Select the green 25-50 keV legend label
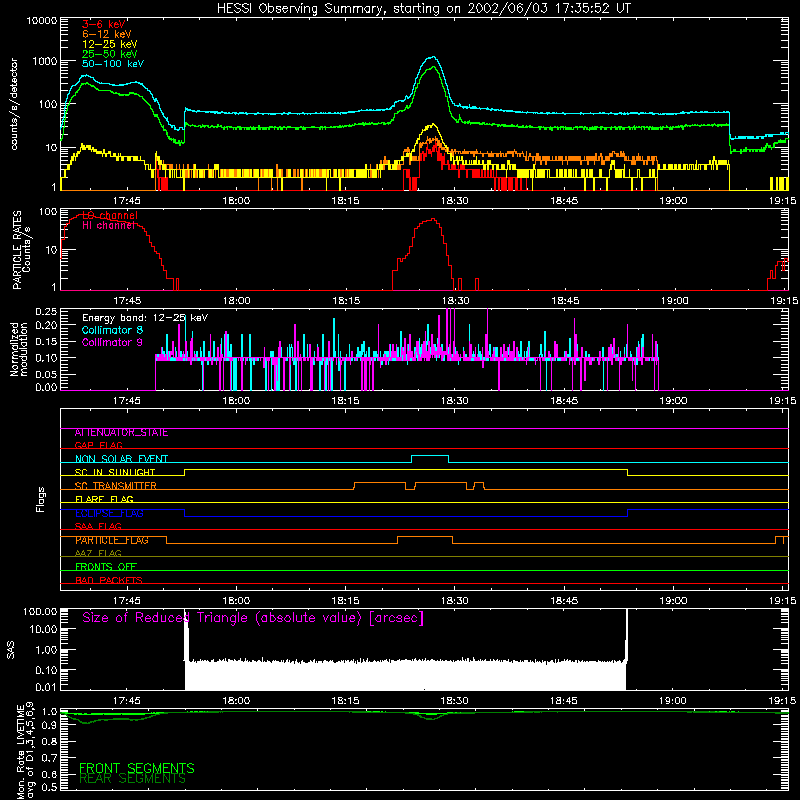 (x=110, y=54)
